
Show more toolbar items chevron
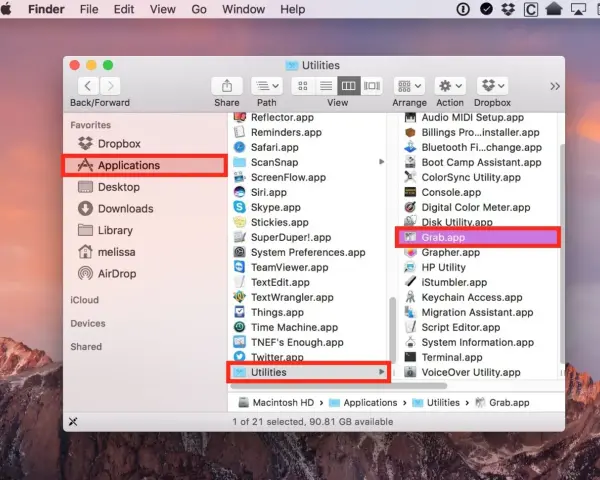(555, 86)
